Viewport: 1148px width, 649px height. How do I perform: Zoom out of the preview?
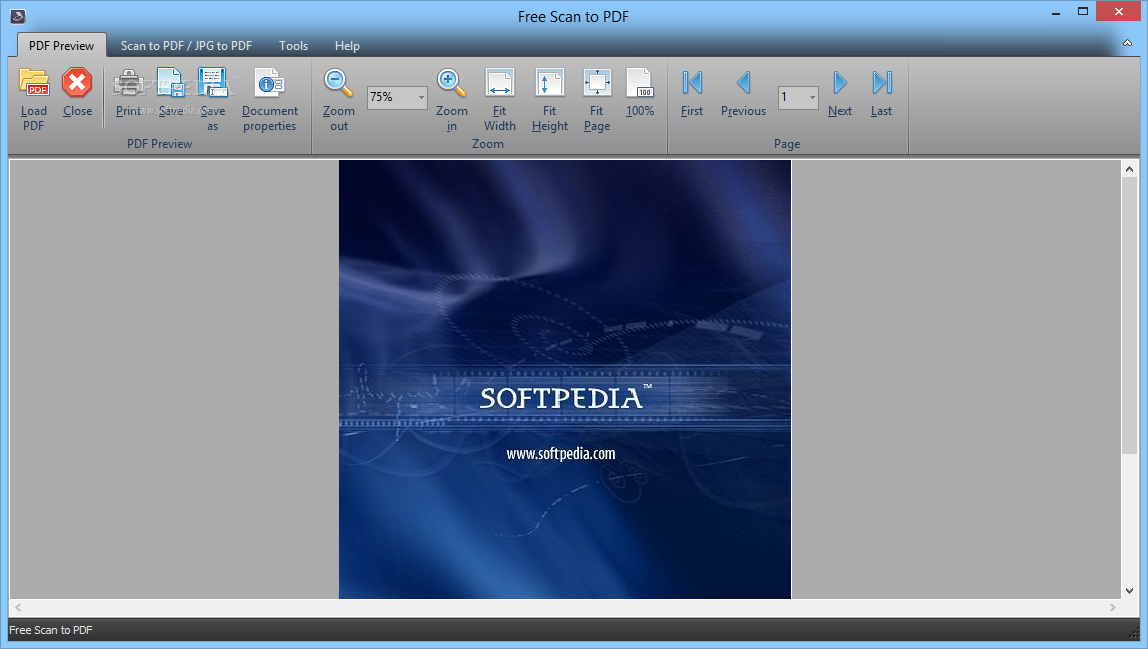[x=338, y=100]
